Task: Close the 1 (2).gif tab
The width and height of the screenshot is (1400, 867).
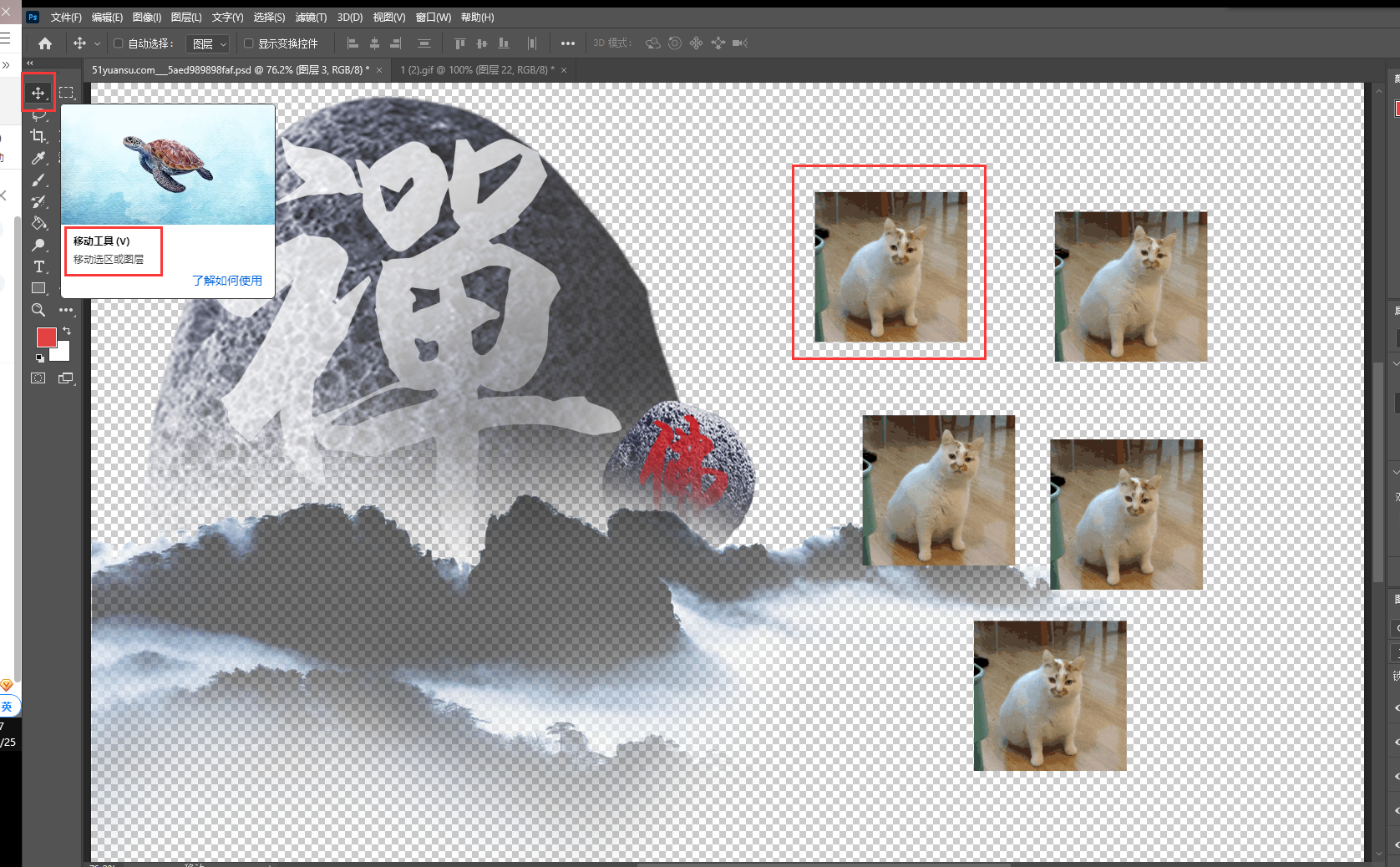Action: click(x=564, y=70)
